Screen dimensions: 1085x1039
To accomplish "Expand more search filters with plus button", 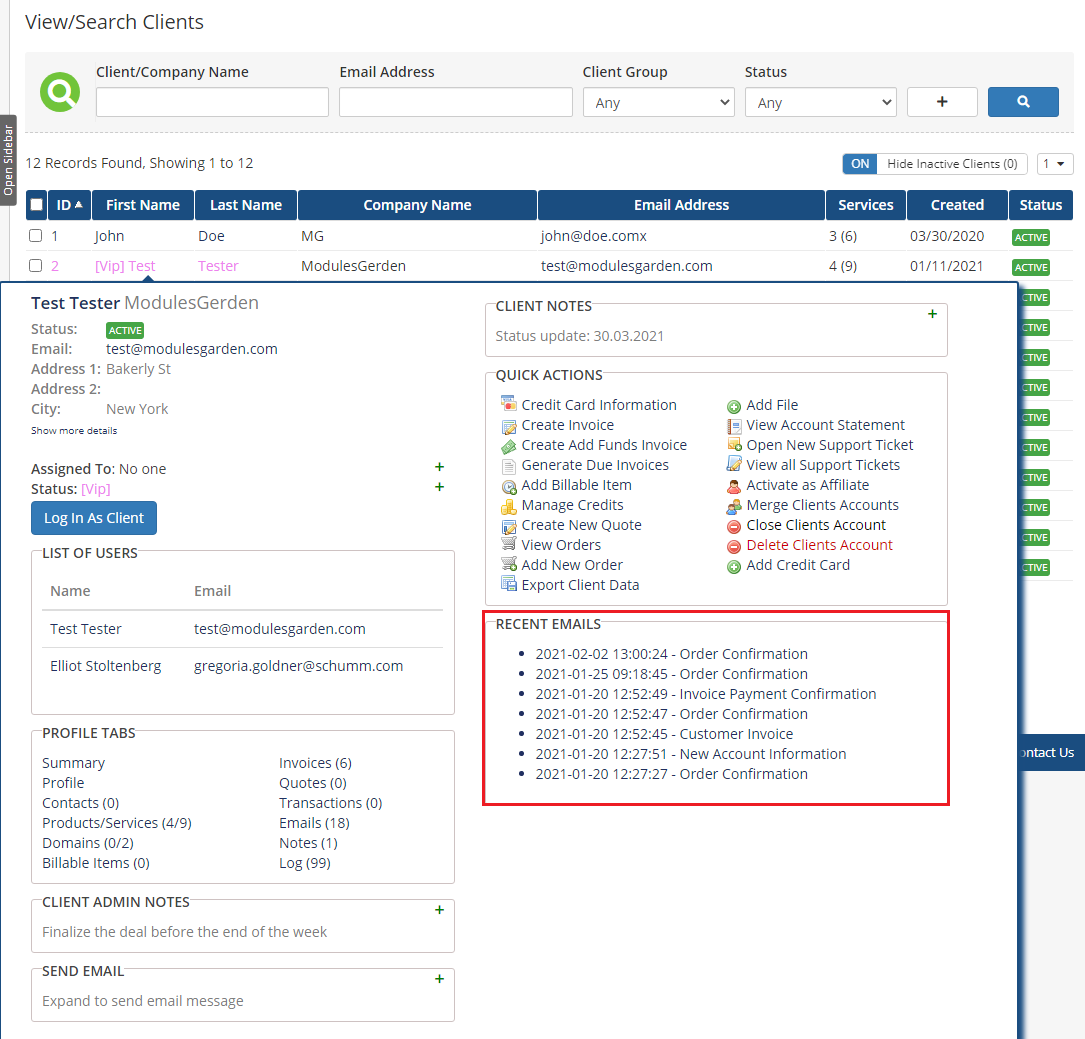I will (x=942, y=102).
